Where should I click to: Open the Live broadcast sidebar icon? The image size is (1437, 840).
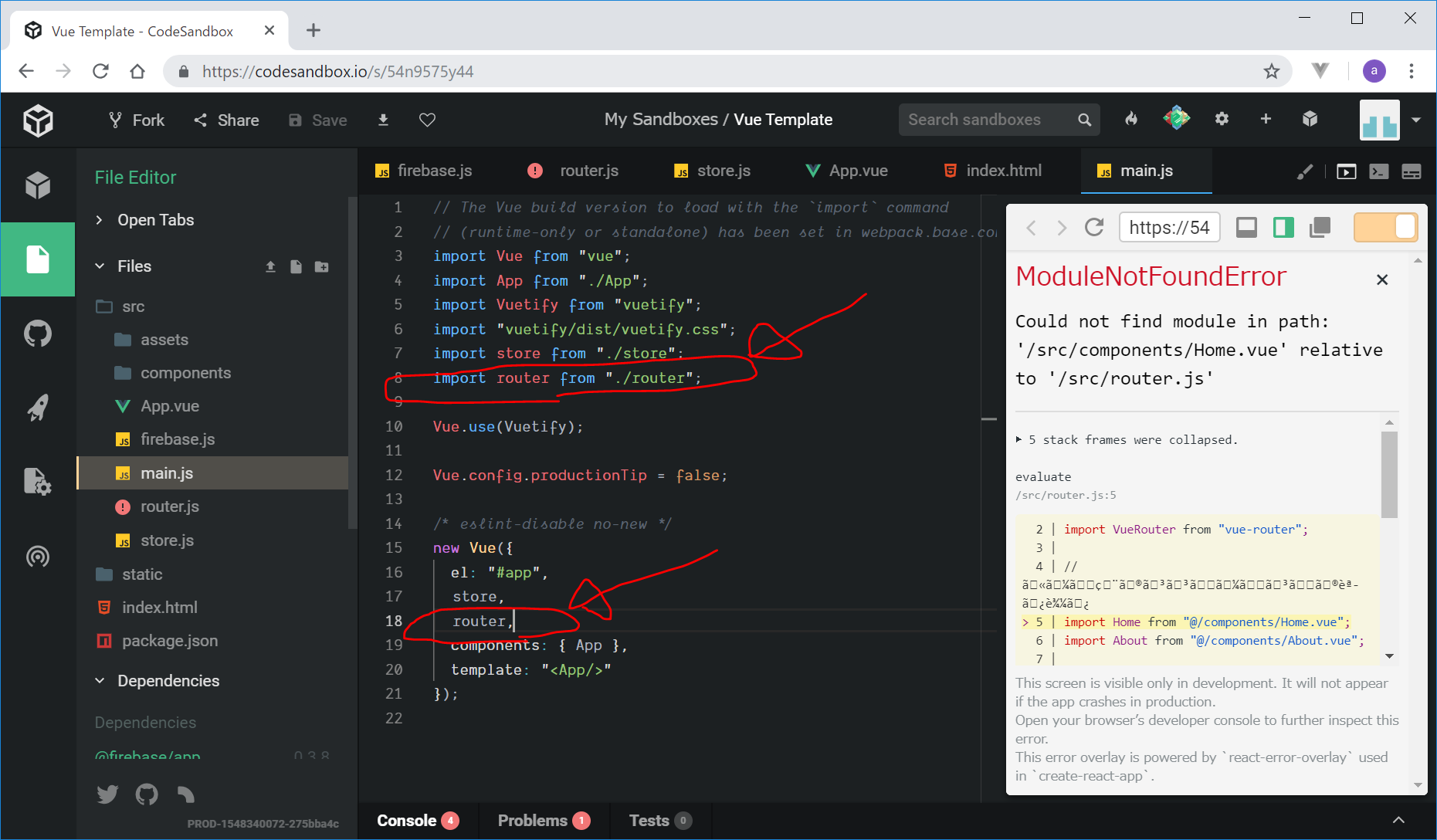(37, 556)
